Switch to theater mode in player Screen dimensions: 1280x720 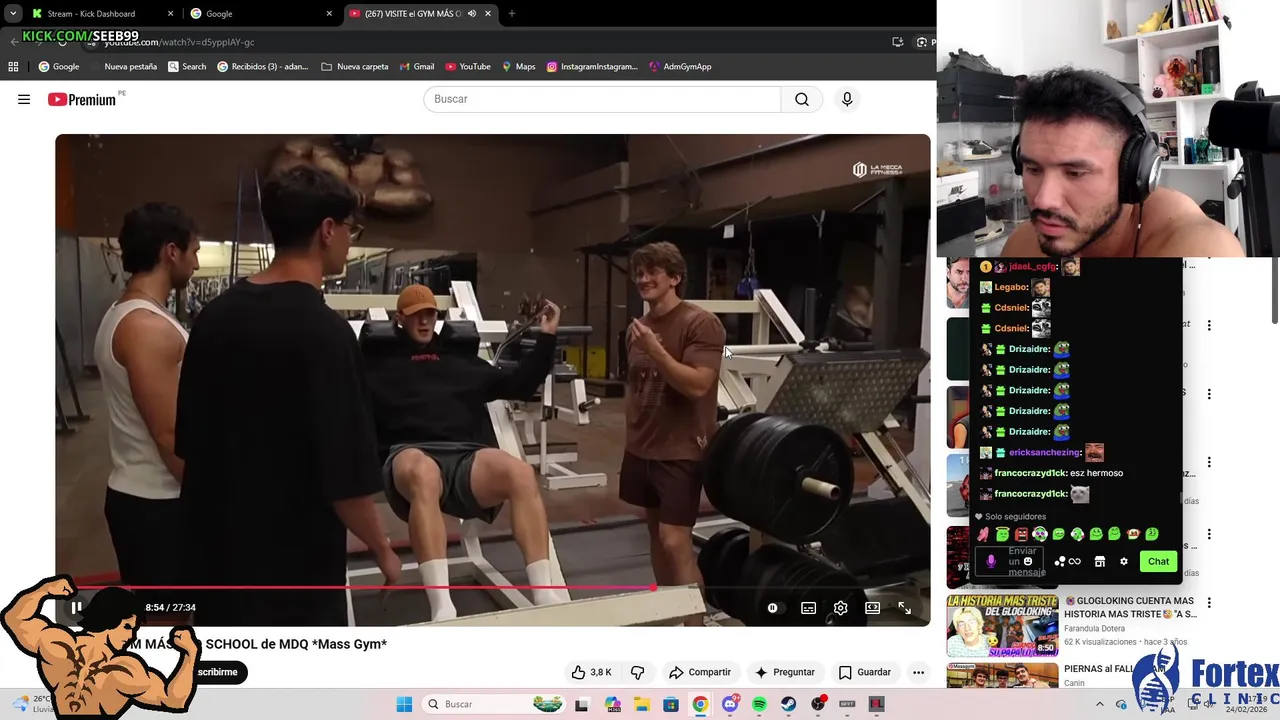[872, 608]
